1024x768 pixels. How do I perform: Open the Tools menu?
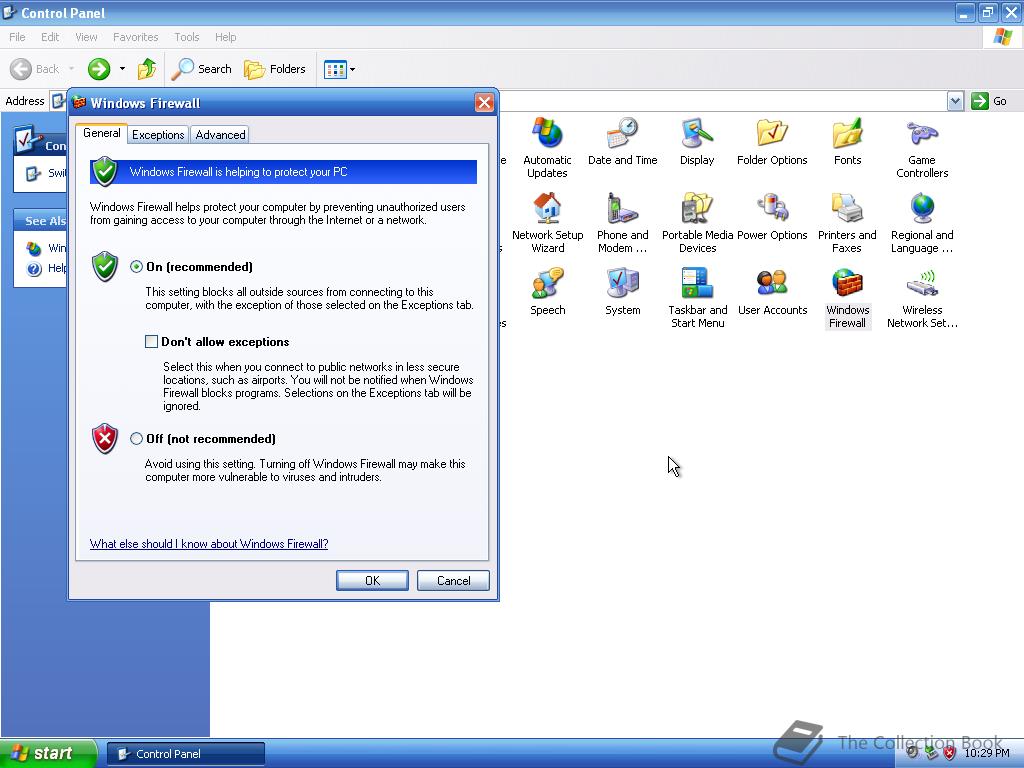(187, 37)
